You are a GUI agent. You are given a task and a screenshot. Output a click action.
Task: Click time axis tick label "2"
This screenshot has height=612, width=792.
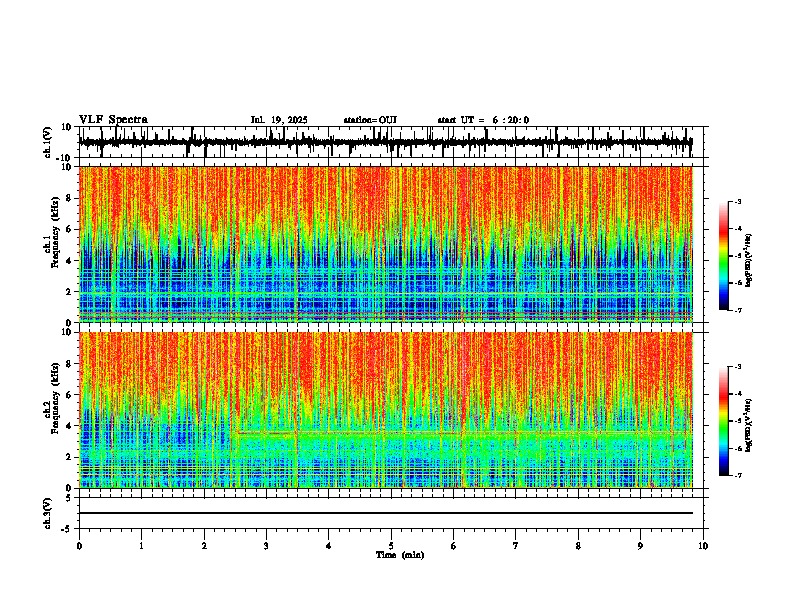(x=204, y=546)
